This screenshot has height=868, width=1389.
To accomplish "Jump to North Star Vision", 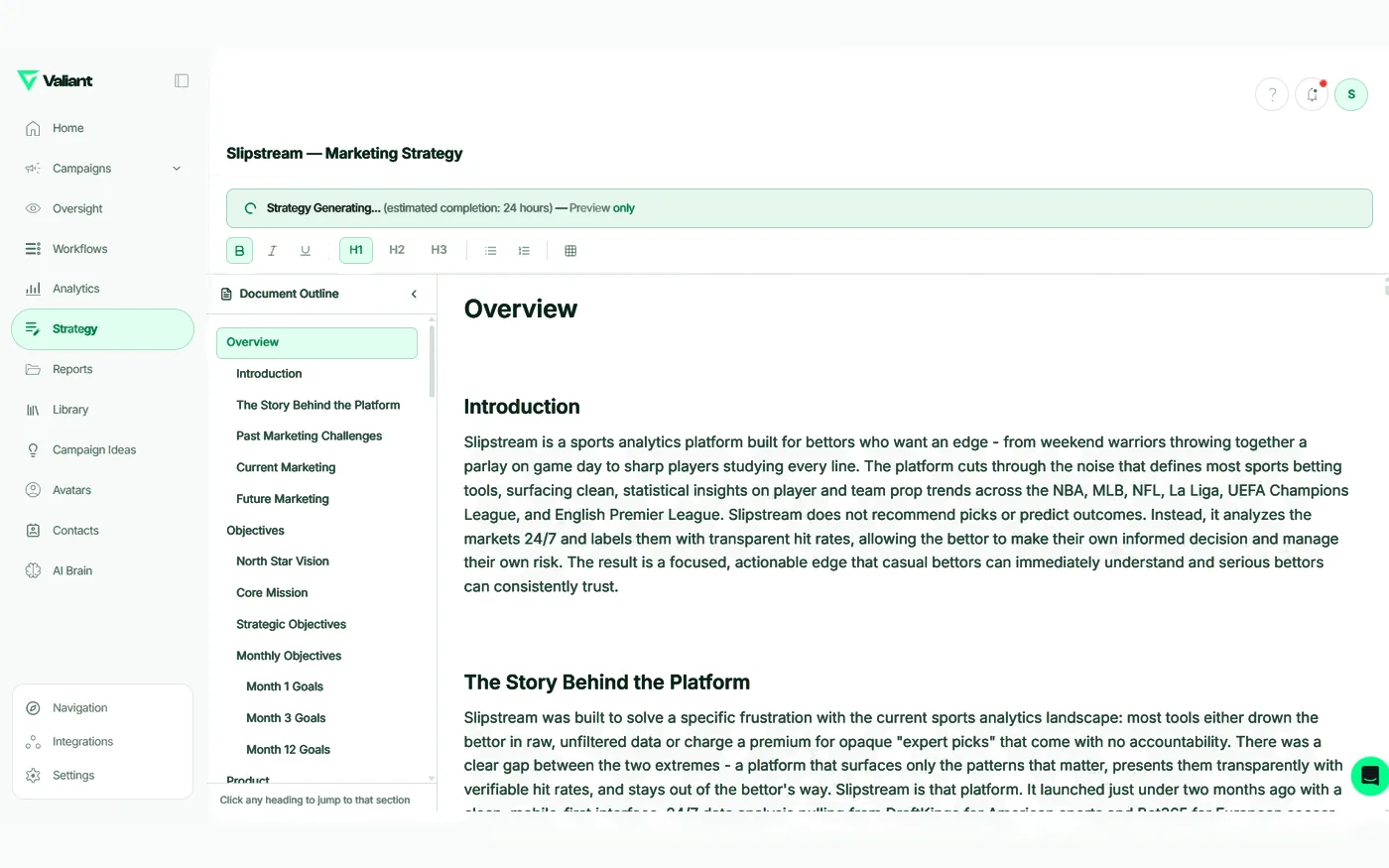I will [283, 561].
